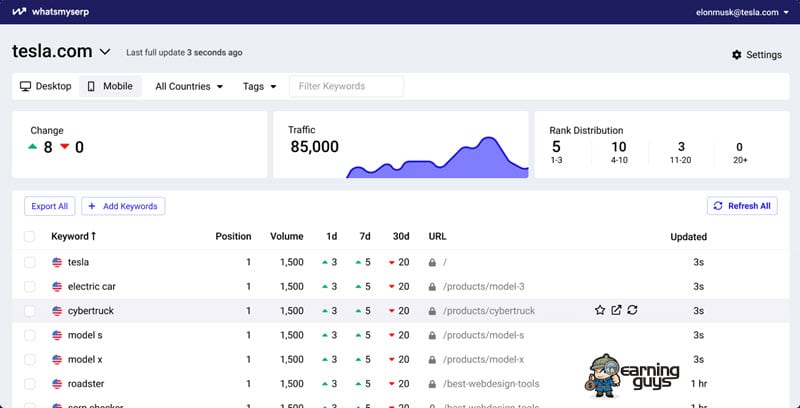
Task: Switch to the Desktop view tab
Action: [46, 86]
